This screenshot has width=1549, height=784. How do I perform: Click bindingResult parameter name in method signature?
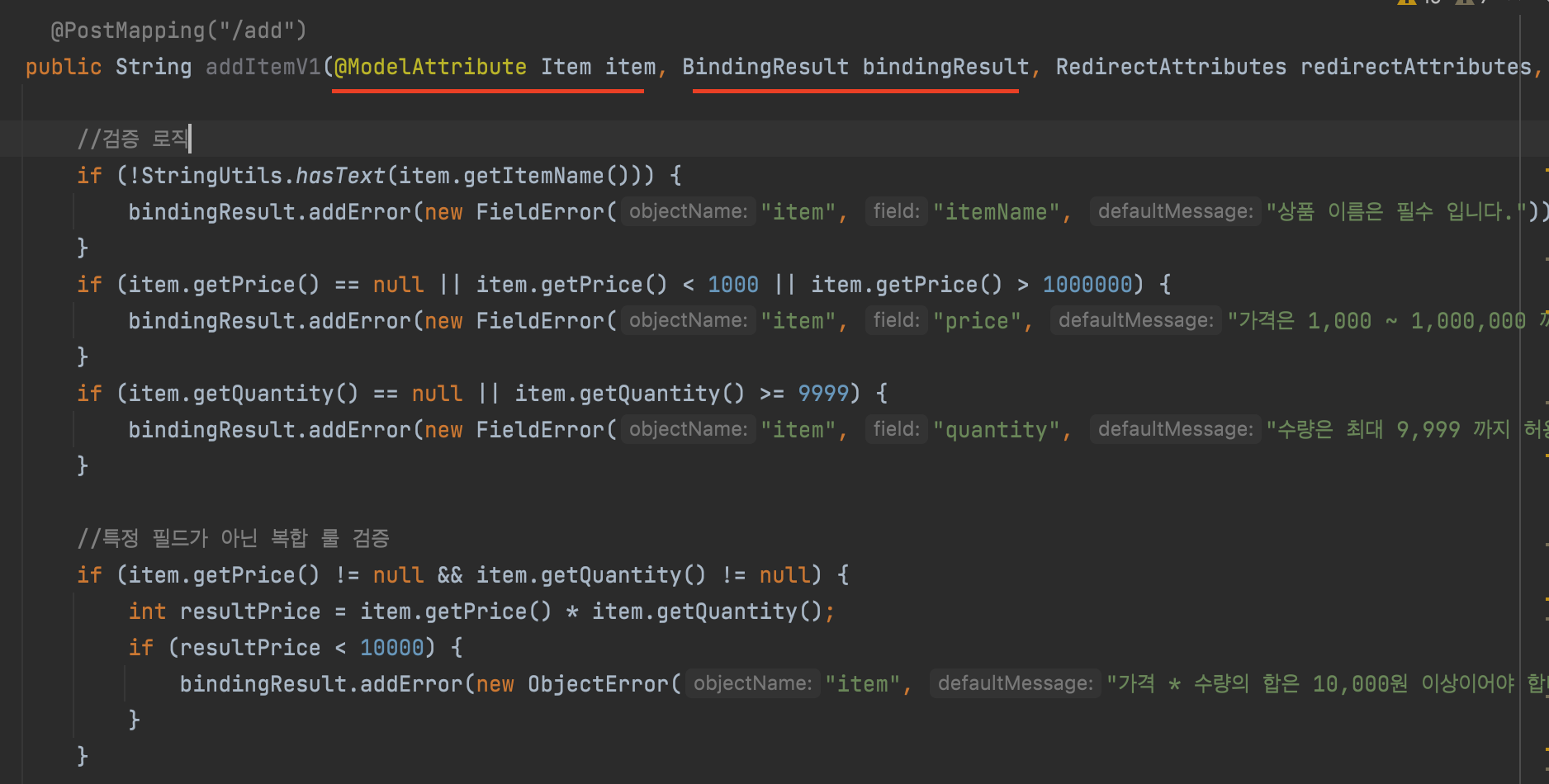click(x=945, y=67)
